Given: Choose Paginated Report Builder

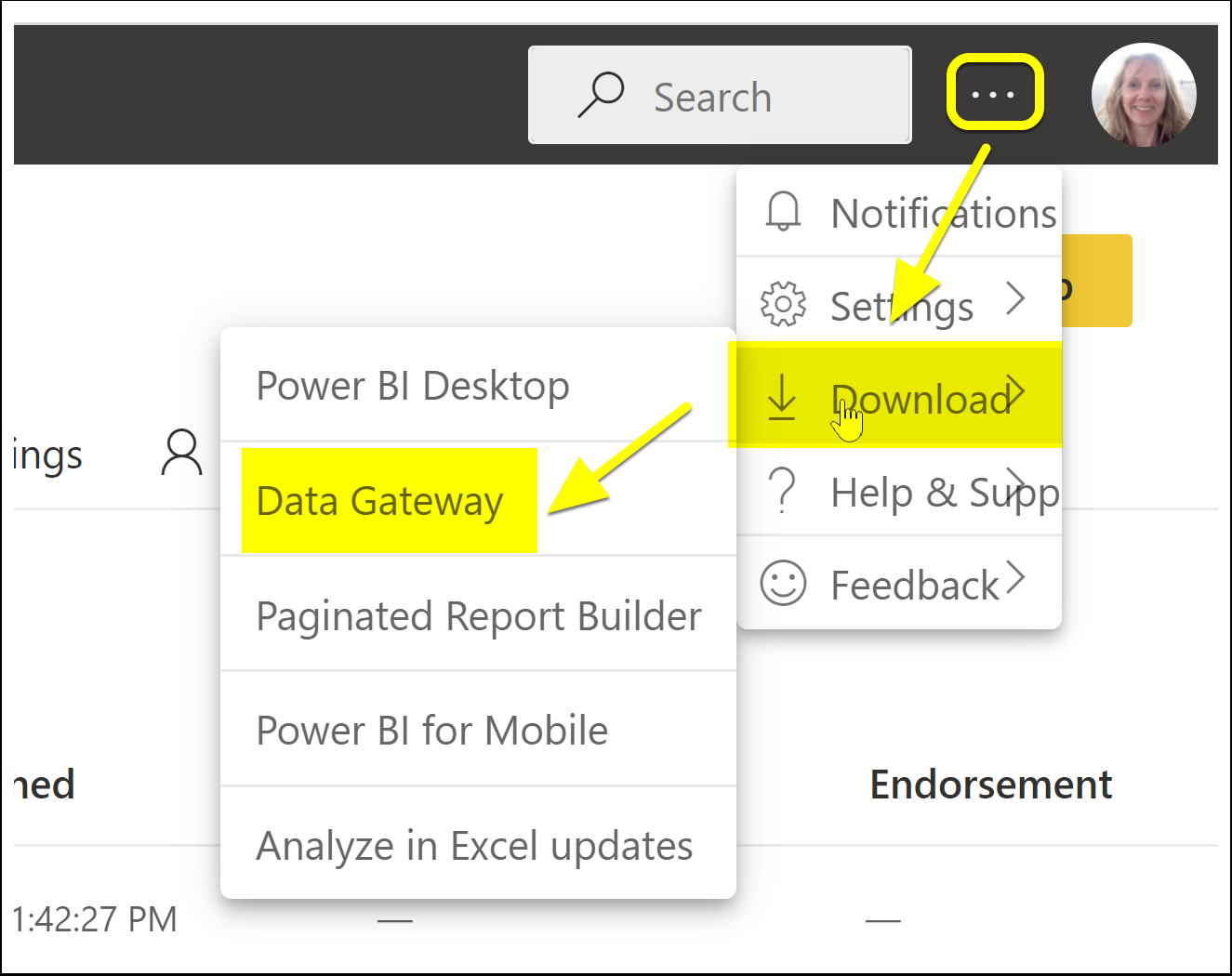Looking at the screenshot, I should click(478, 615).
